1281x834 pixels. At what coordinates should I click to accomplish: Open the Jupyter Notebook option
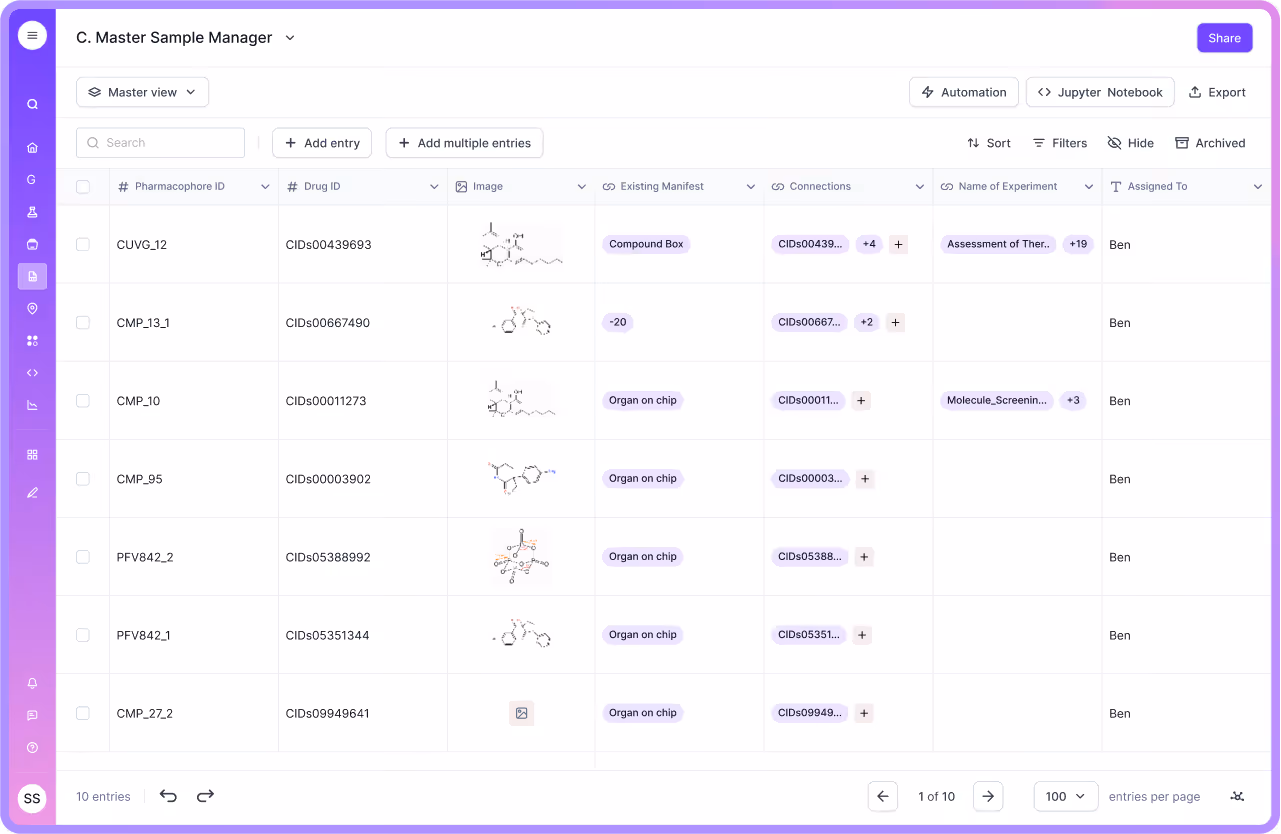(x=1100, y=91)
